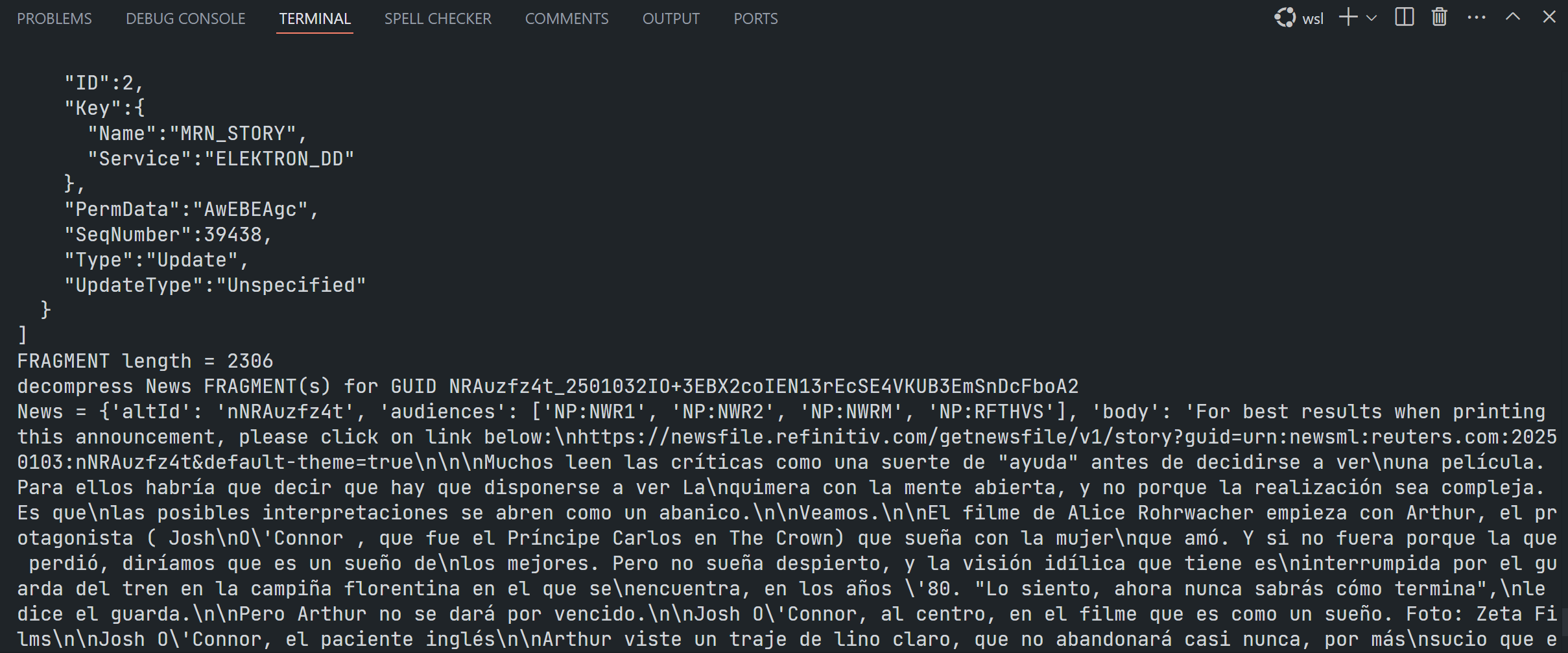Expand the launch profile dropdown chevron
This screenshot has height=653, width=1568.
1372,18
